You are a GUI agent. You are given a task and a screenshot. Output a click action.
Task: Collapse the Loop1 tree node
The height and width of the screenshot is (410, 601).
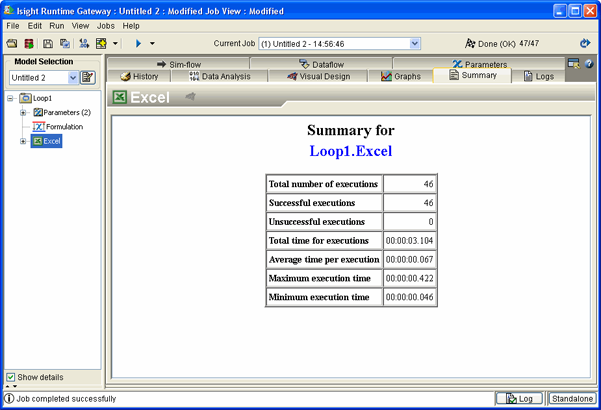click(11, 99)
